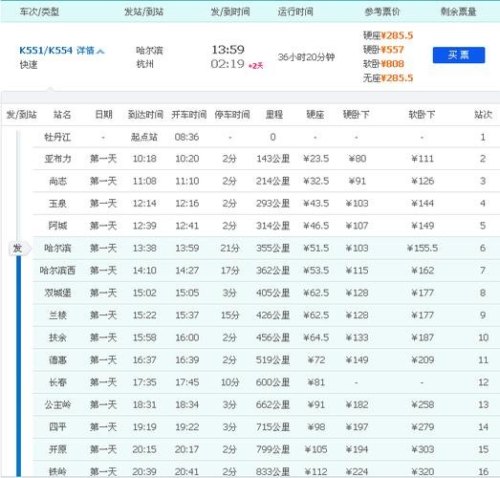500x478 pixels.
Task: Select the 哈尔滨西 station name
Action: [58, 270]
